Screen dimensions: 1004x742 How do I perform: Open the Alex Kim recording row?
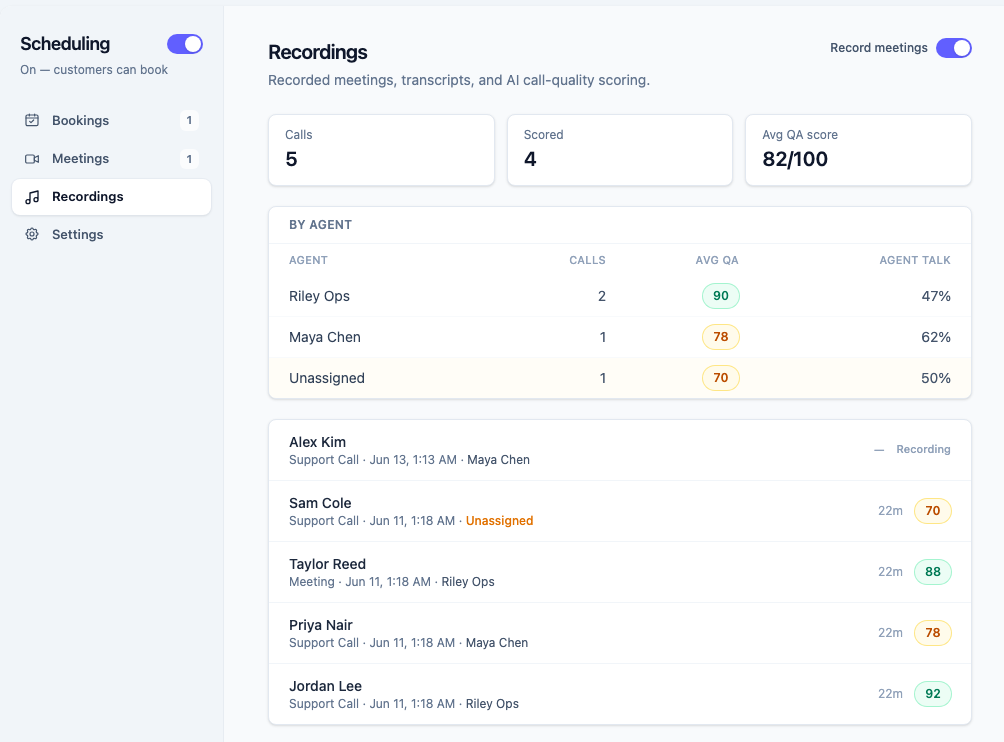click(x=620, y=450)
